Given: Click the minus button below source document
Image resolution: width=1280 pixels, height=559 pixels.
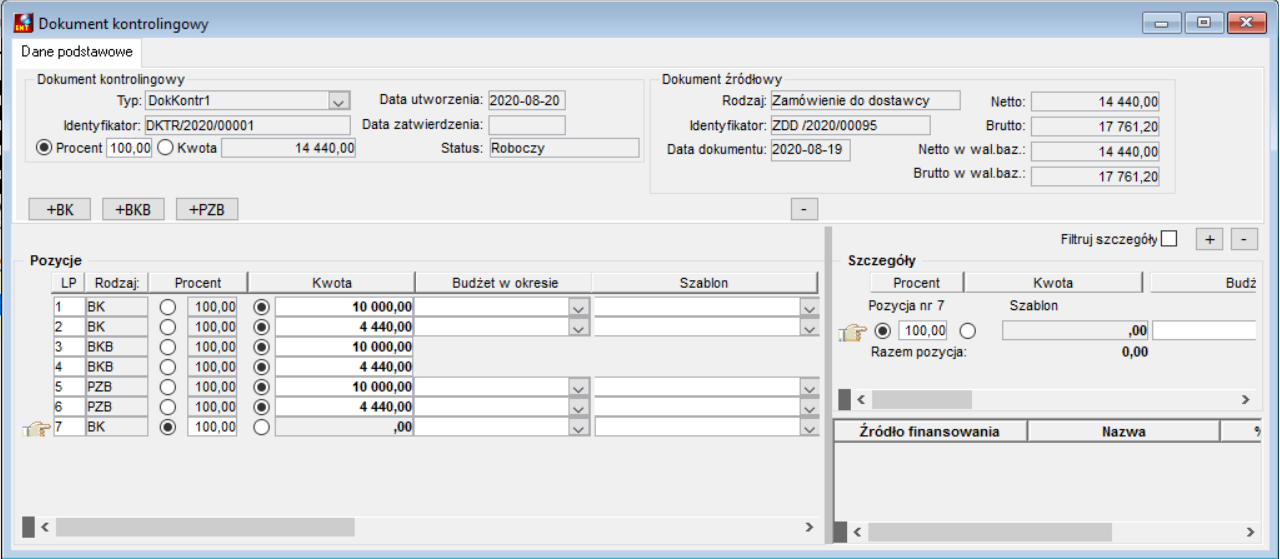Looking at the screenshot, I should pyautogui.click(x=804, y=209).
